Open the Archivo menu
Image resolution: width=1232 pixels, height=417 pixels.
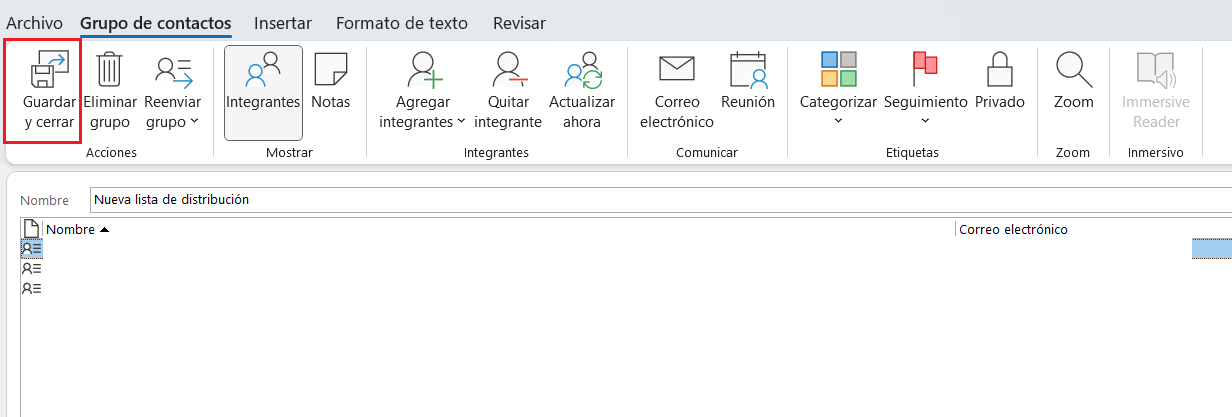(35, 23)
